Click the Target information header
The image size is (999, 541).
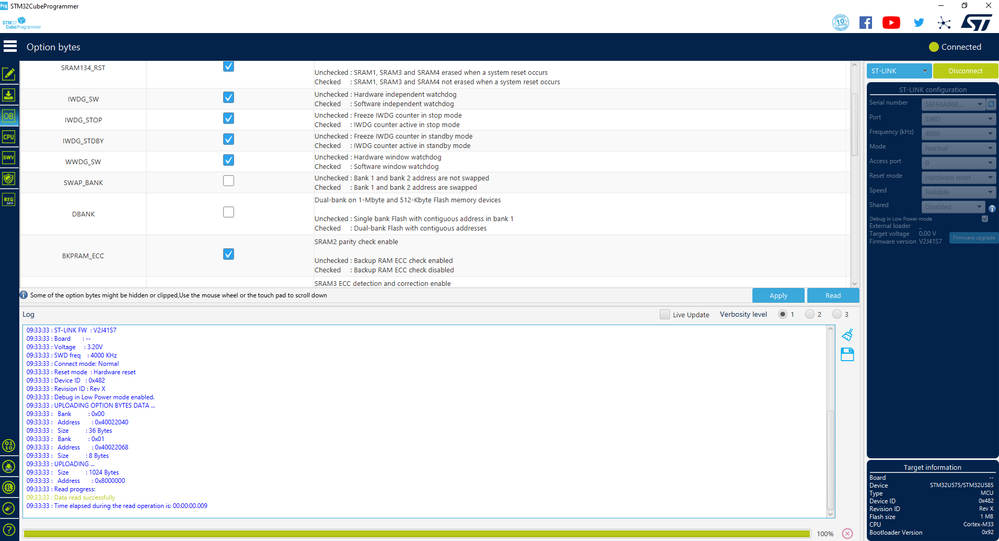932,467
